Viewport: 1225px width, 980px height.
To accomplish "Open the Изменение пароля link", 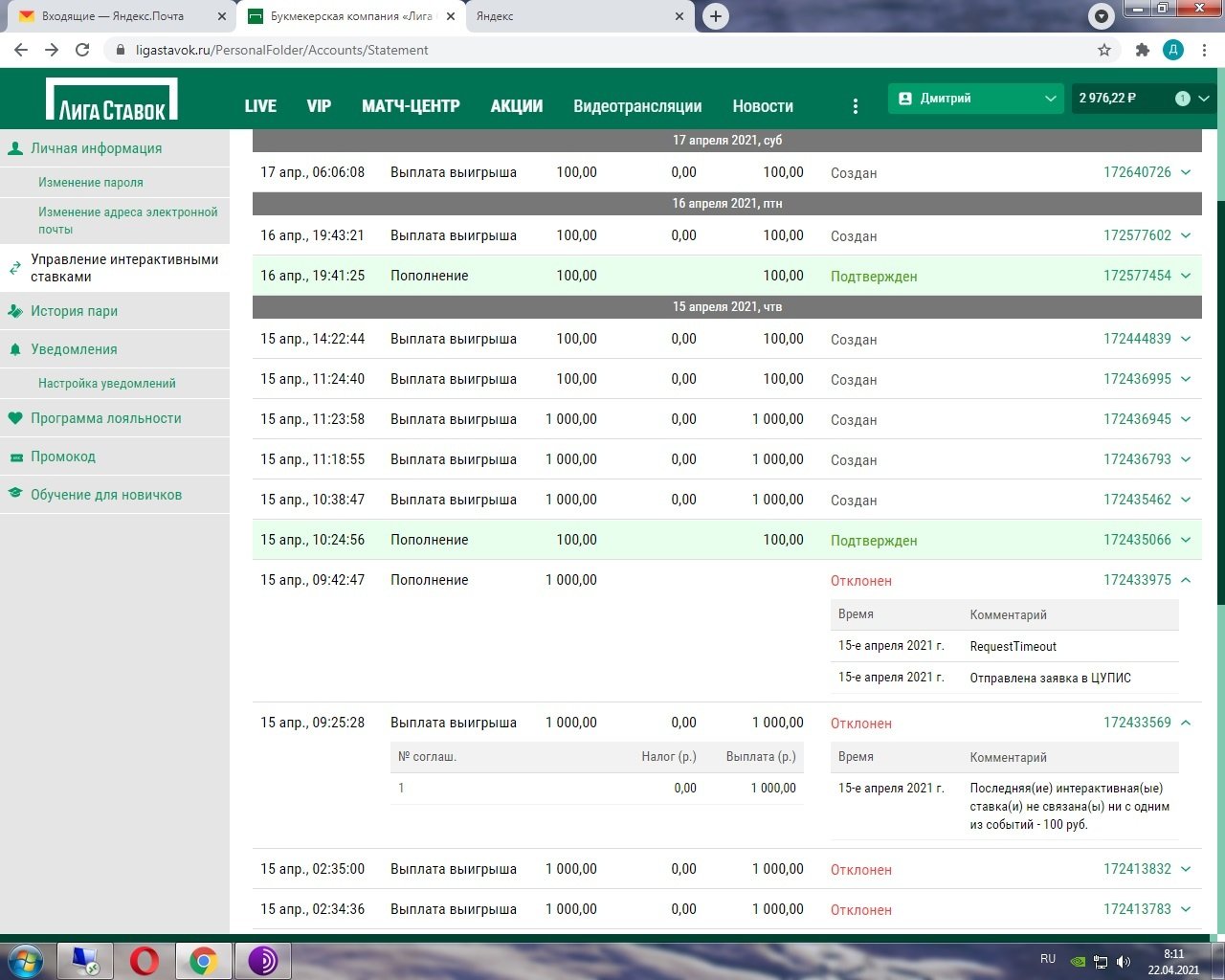I will coord(91,182).
